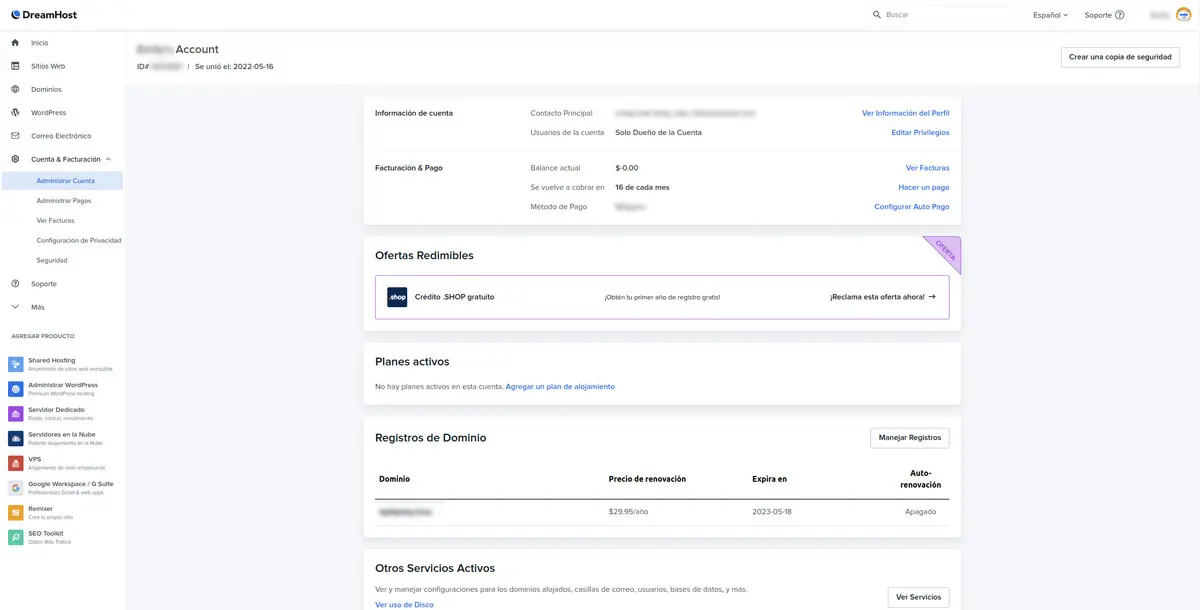Viewport: 1200px width, 610px height.
Task: Click Crear una copia de seguridad
Action: point(1120,57)
